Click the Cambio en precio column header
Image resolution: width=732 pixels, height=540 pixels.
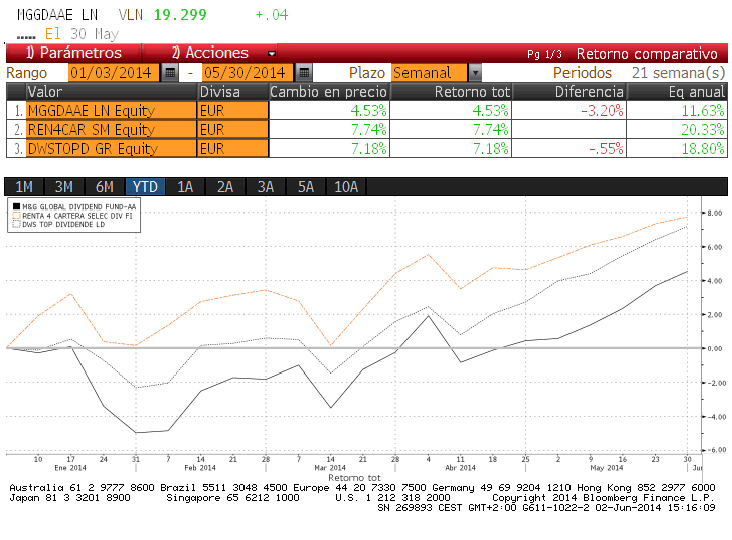pos(329,92)
